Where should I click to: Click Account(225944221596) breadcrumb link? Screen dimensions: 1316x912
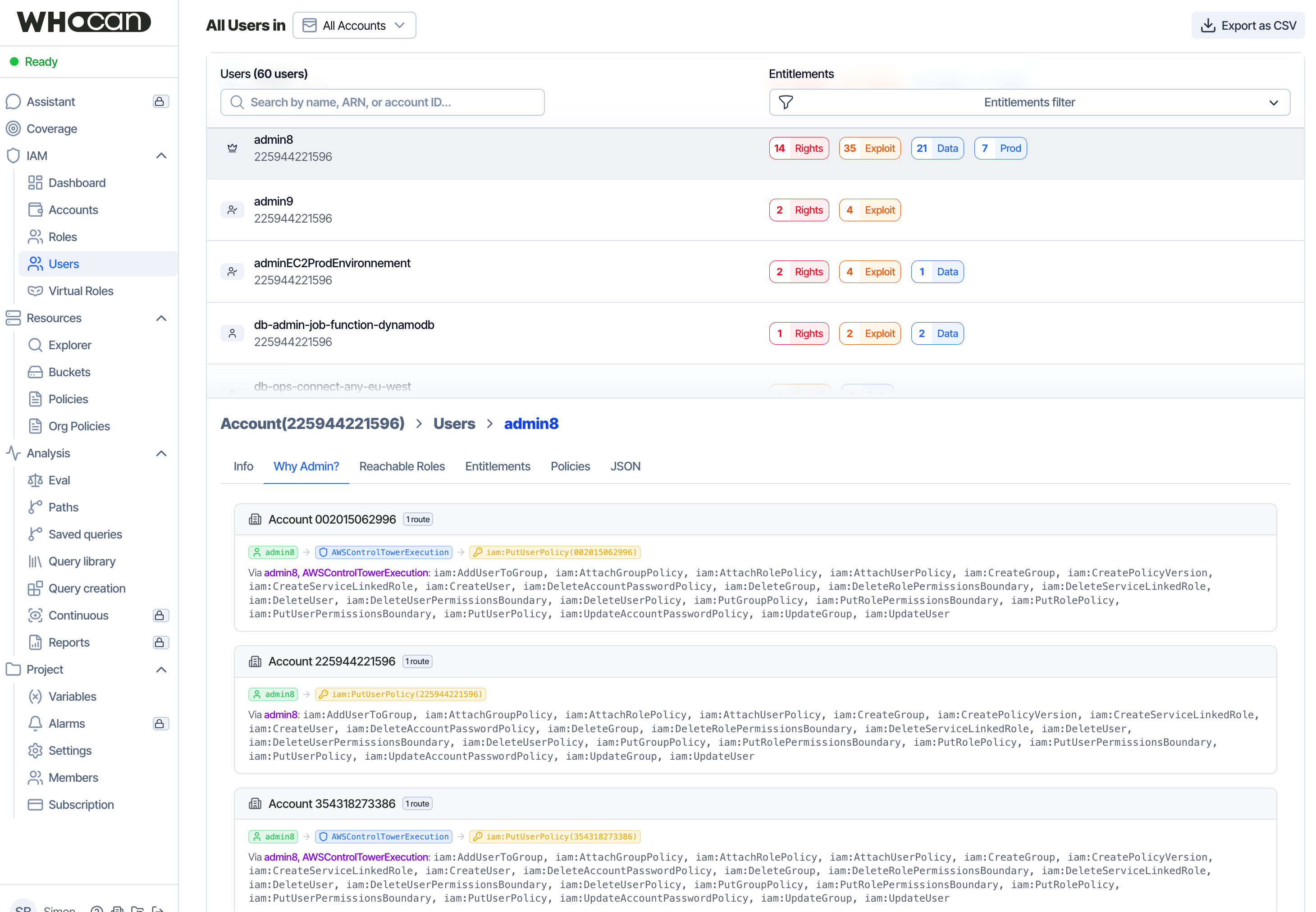tap(312, 424)
